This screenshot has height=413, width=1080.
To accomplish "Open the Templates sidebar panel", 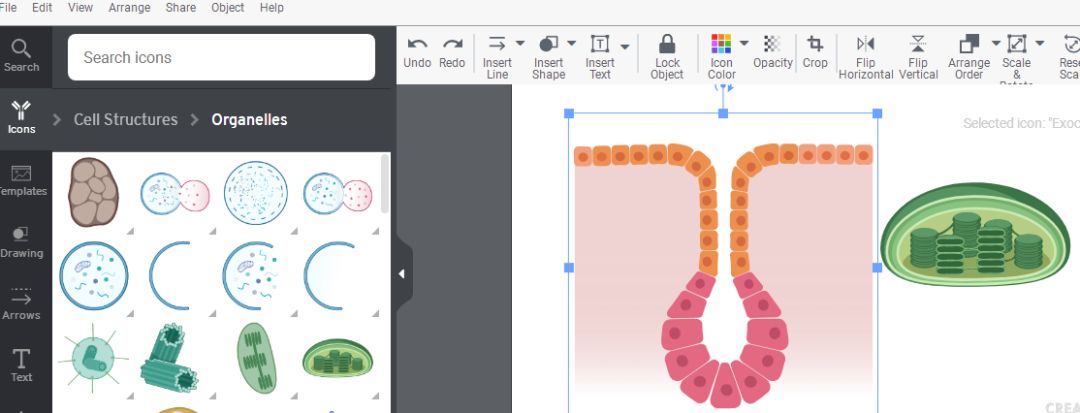I will [x=21, y=180].
